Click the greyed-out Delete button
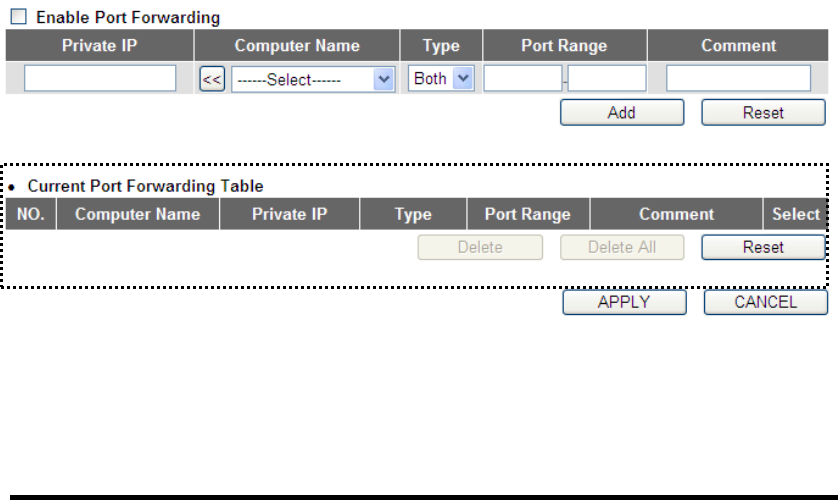This screenshot has width=838, height=500. pyautogui.click(x=480, y=247)
